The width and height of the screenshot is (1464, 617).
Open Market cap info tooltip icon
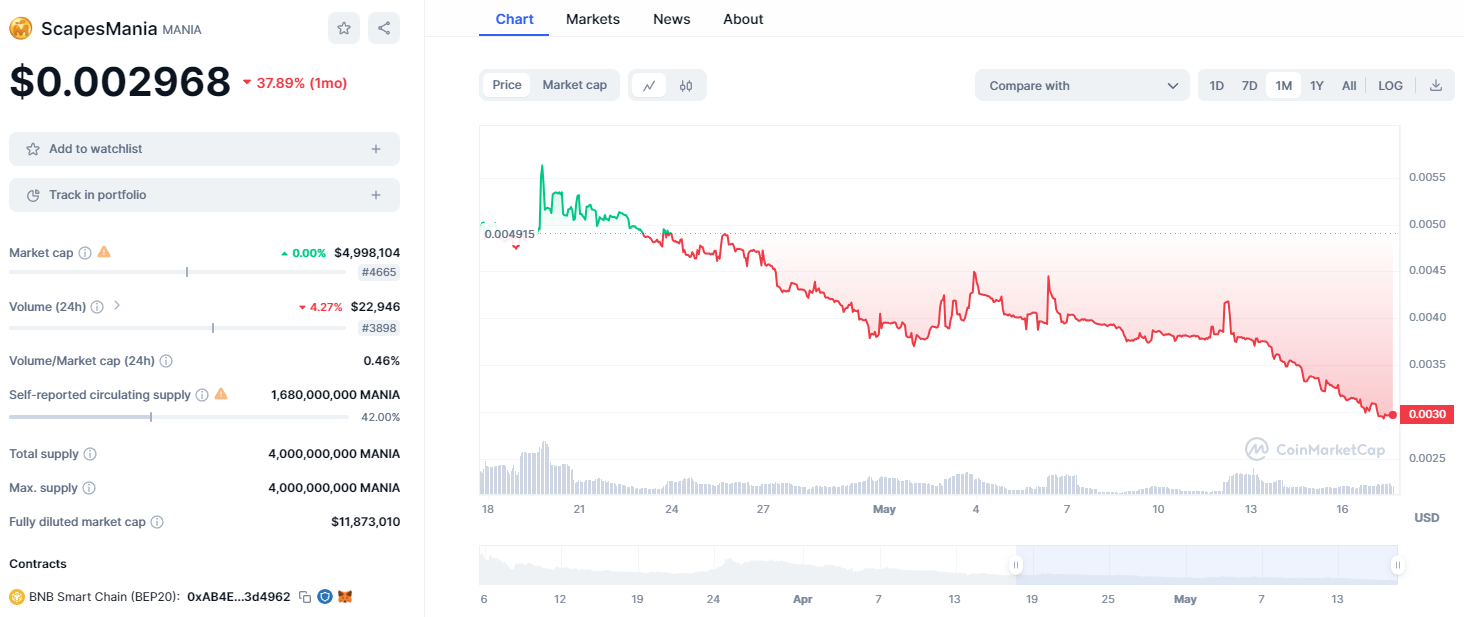[85, 253]
